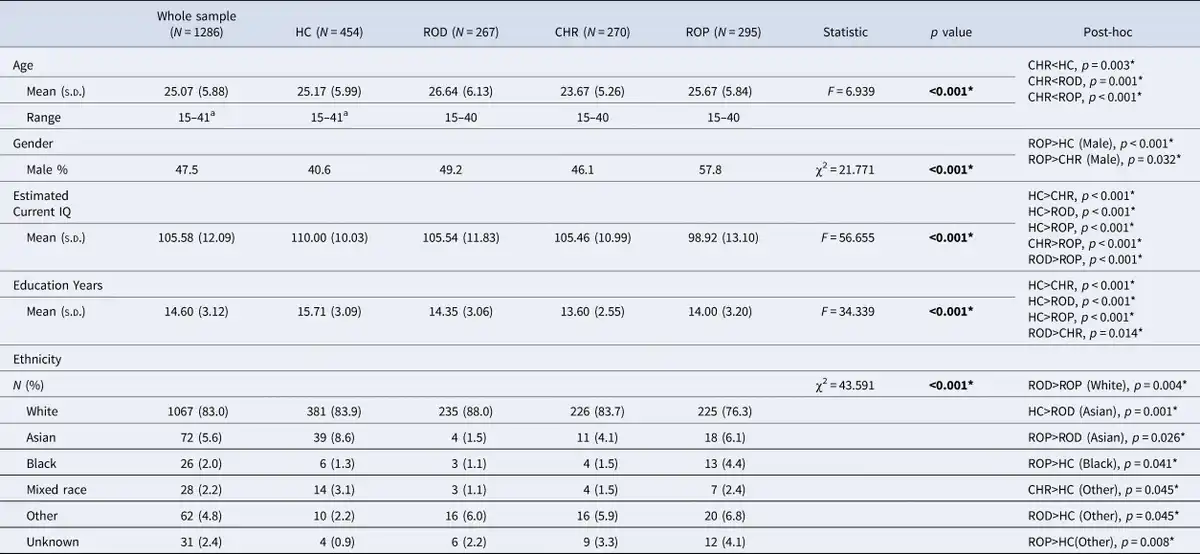
Task: Click the ROD (N = 267) header
Action: (460, 32)
